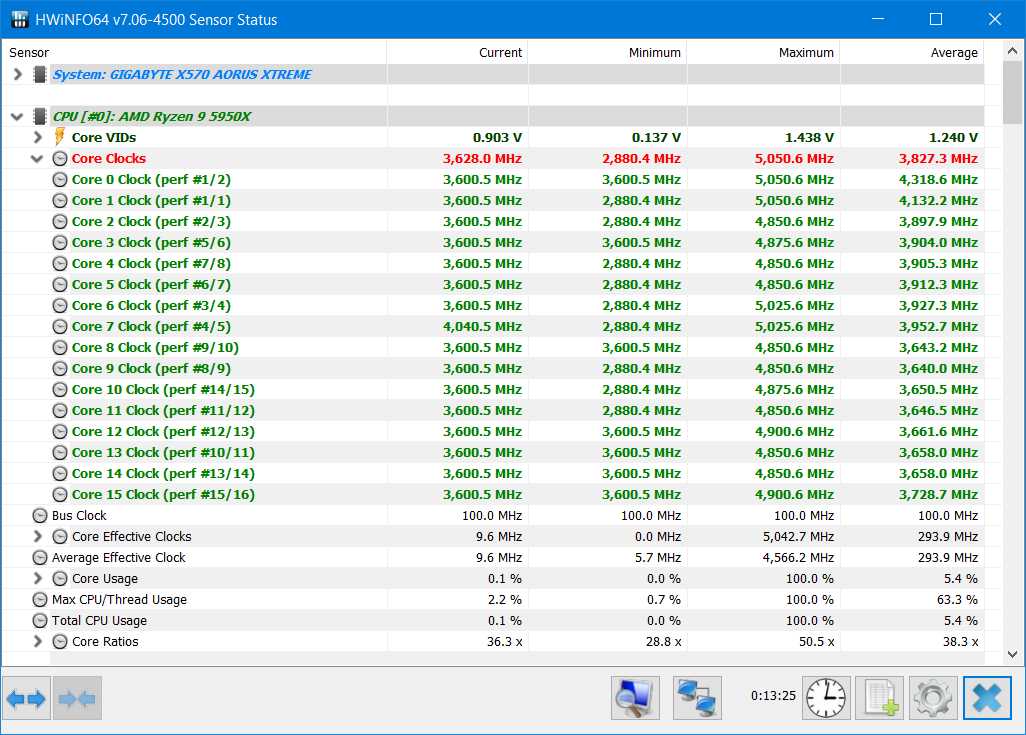
Task: Close sensors with the blue X button
Action: tap(987, 698)
